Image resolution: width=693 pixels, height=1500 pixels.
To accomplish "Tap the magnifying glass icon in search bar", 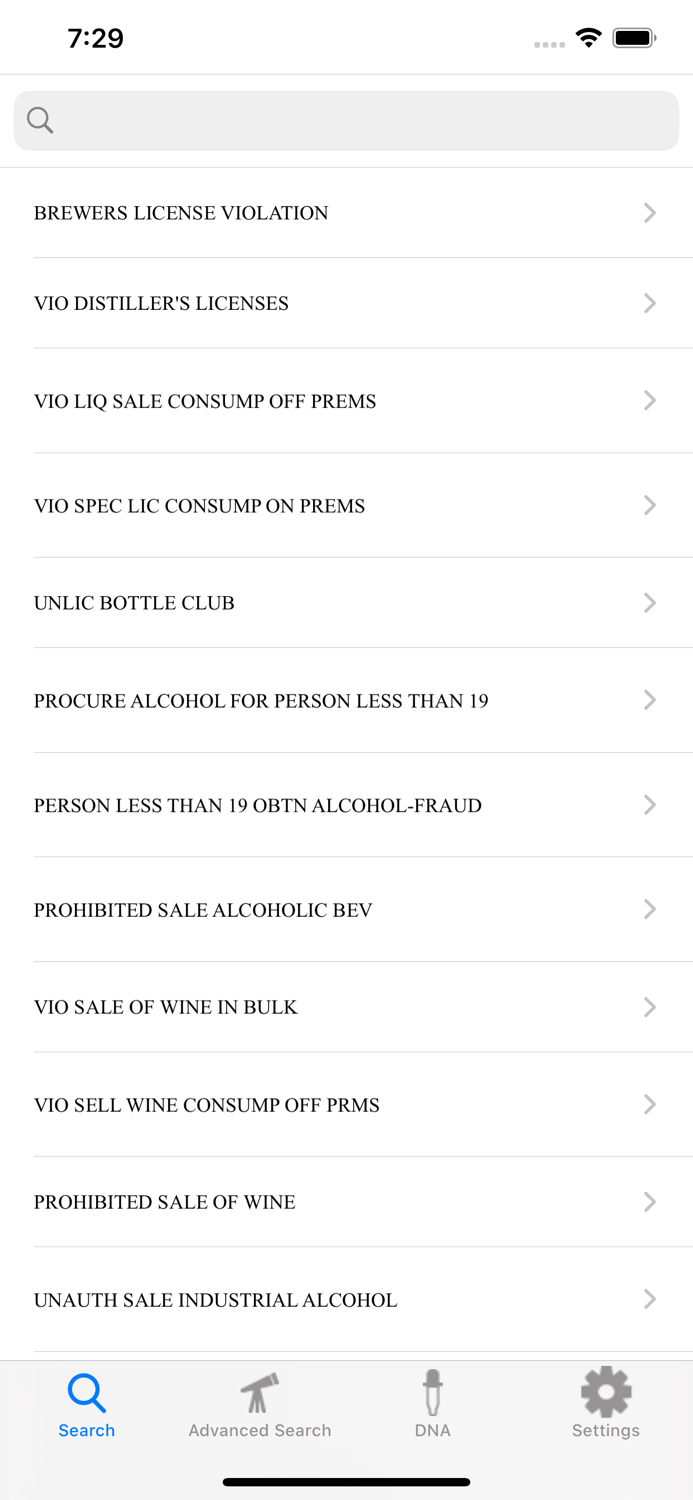I will pyautogui.click(x=40, y=120).
